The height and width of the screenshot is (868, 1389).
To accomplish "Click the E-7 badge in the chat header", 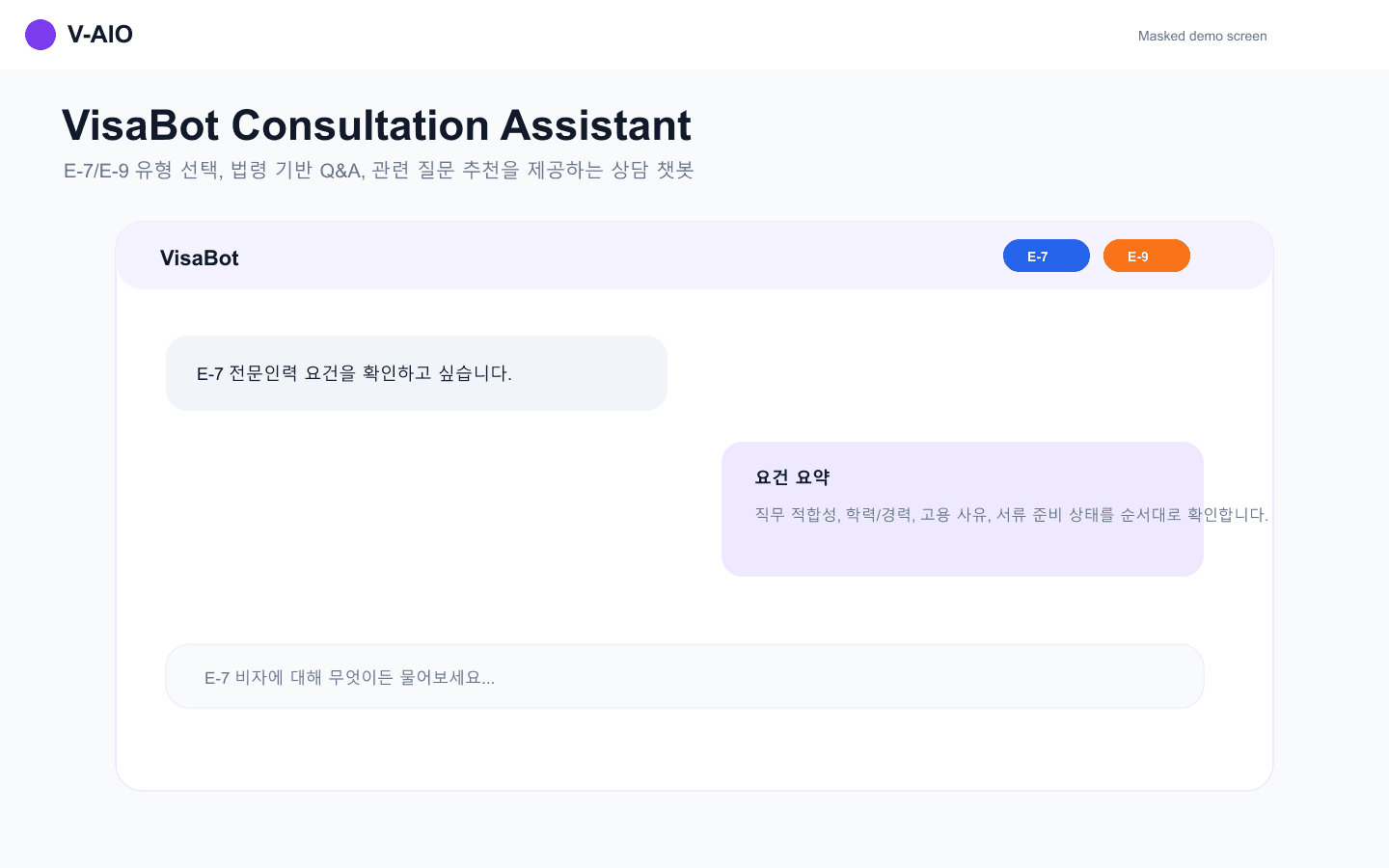I will tap(1046, 256).
